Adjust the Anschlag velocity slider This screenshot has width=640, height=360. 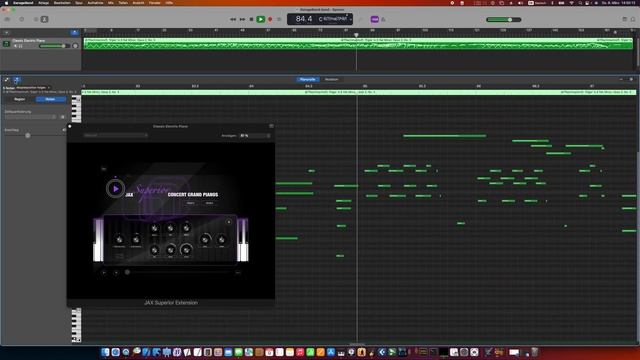coord(28,135)
